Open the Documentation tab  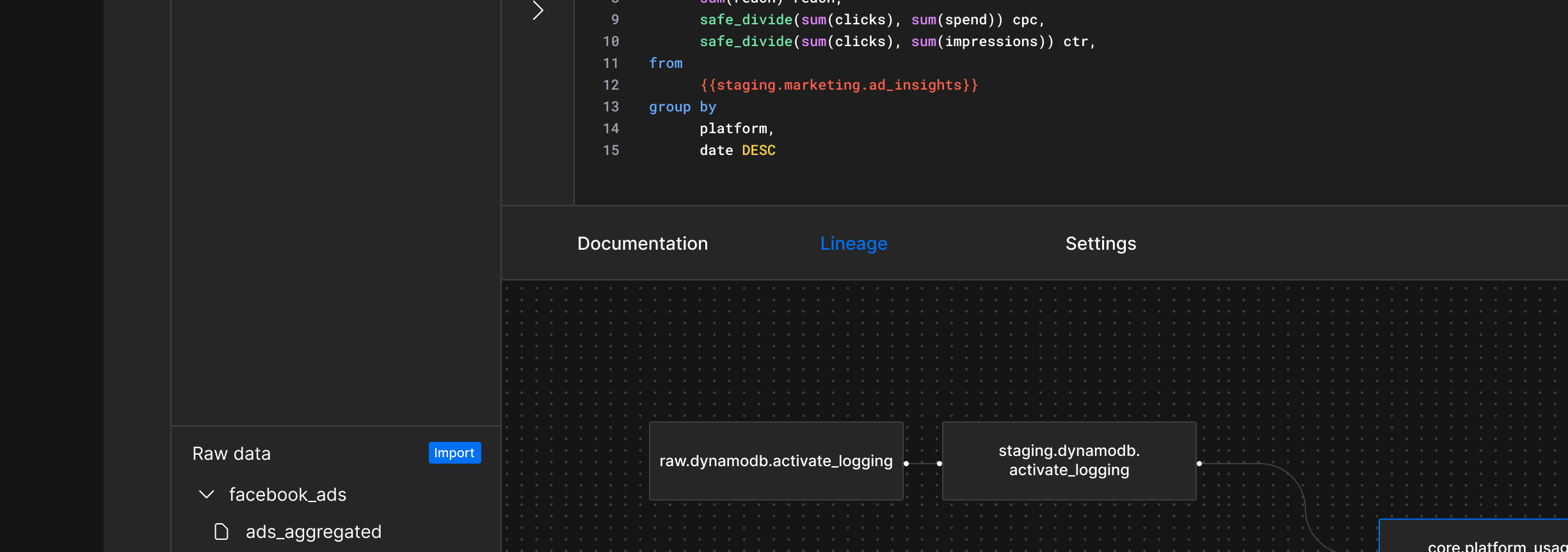642,243
